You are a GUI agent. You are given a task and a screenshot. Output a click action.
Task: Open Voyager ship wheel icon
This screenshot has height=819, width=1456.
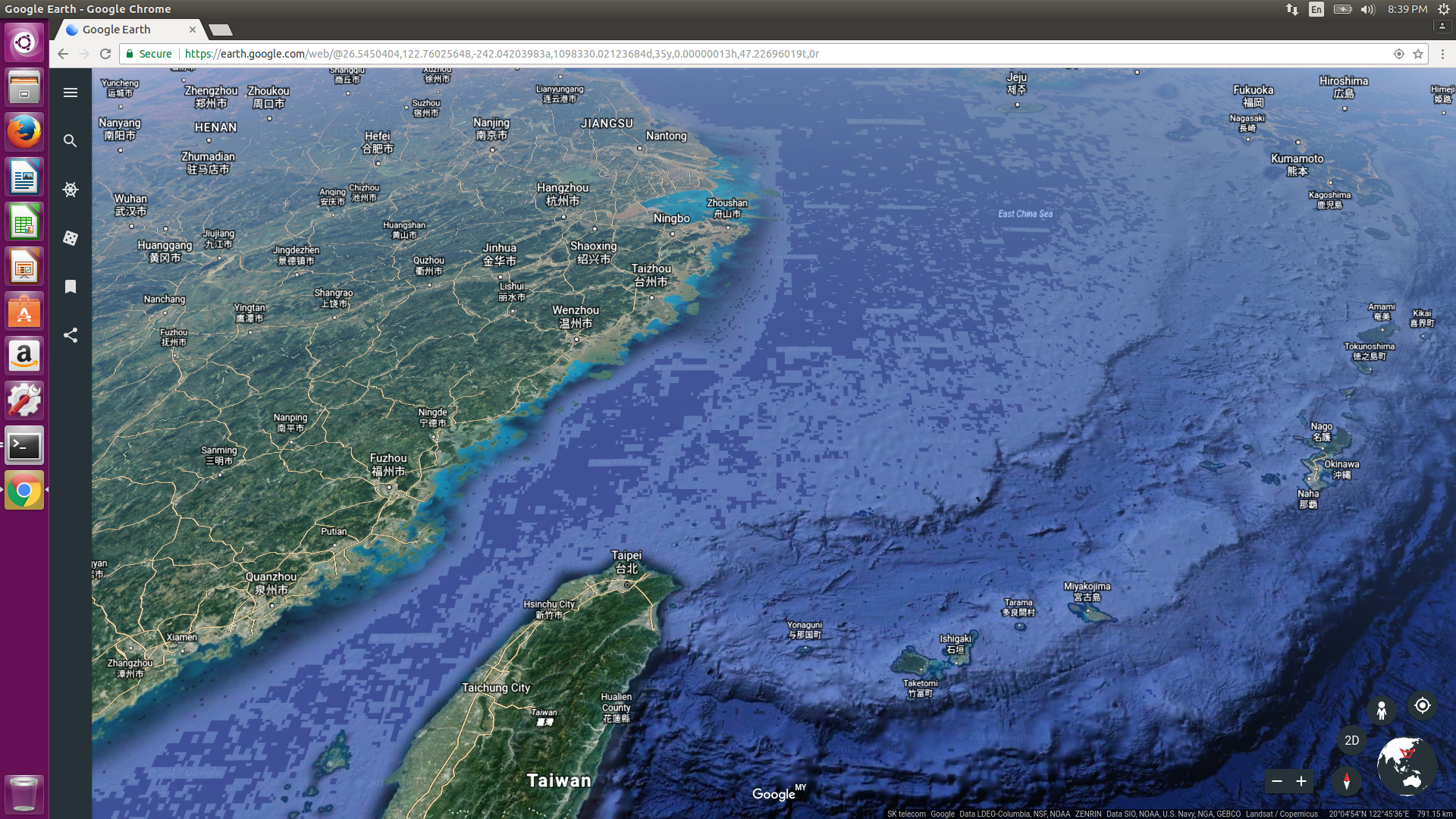(x=71, y=190)
